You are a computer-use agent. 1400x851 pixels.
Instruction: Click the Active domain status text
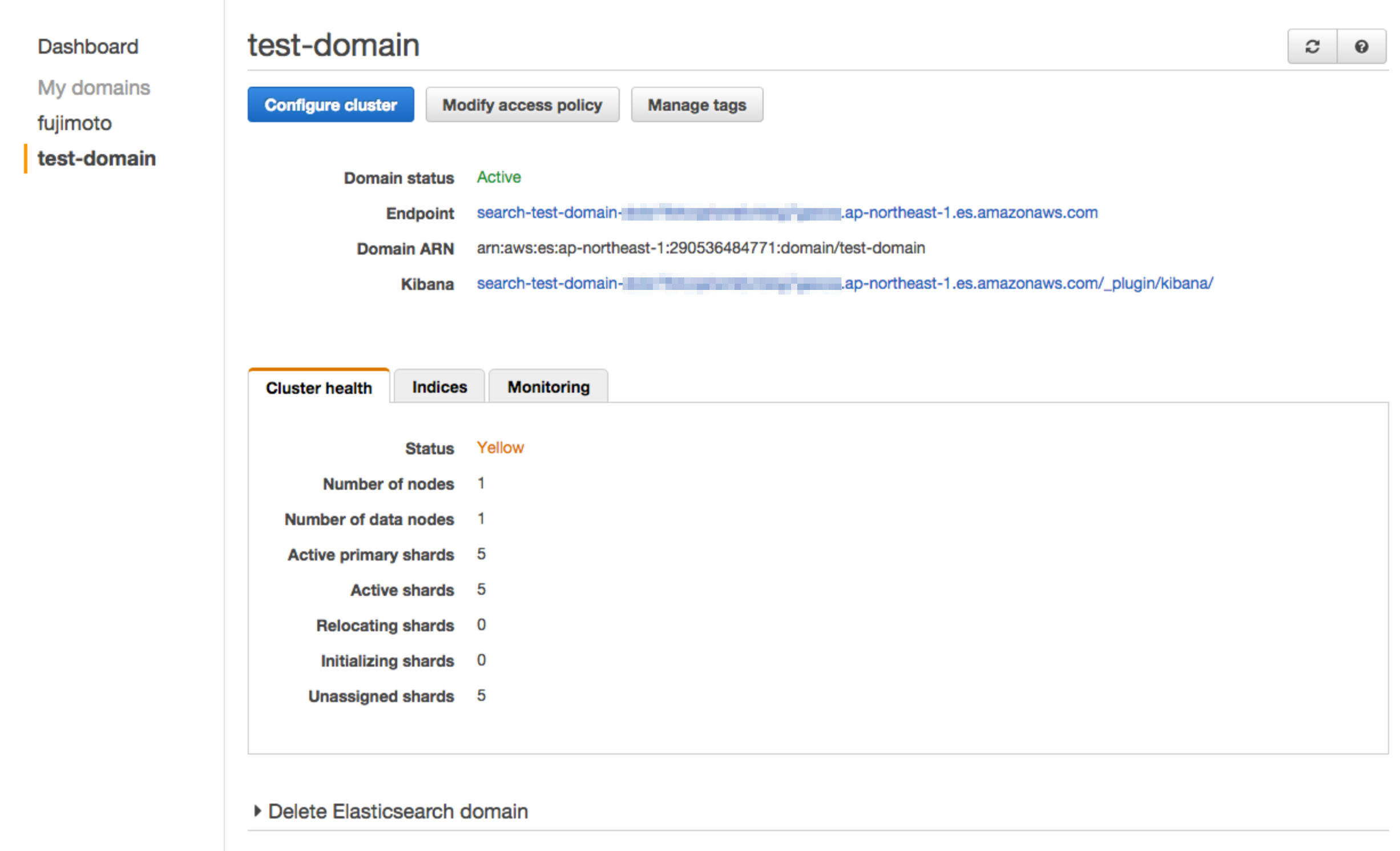pyautogui.click(x=499, y=177)
